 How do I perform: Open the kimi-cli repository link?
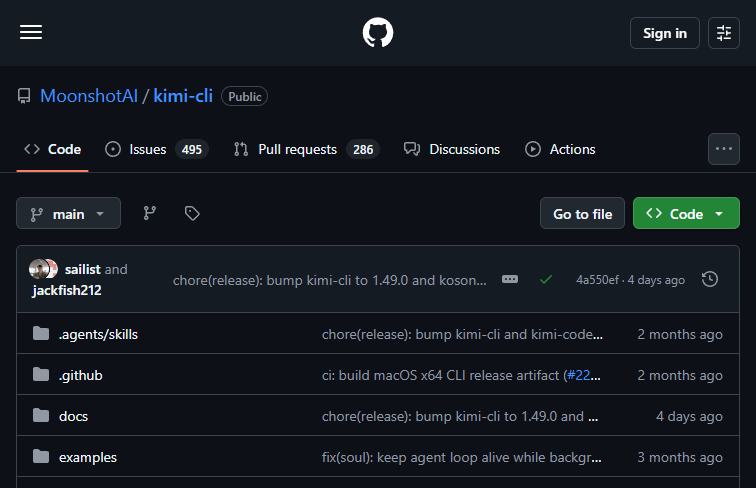183,96
